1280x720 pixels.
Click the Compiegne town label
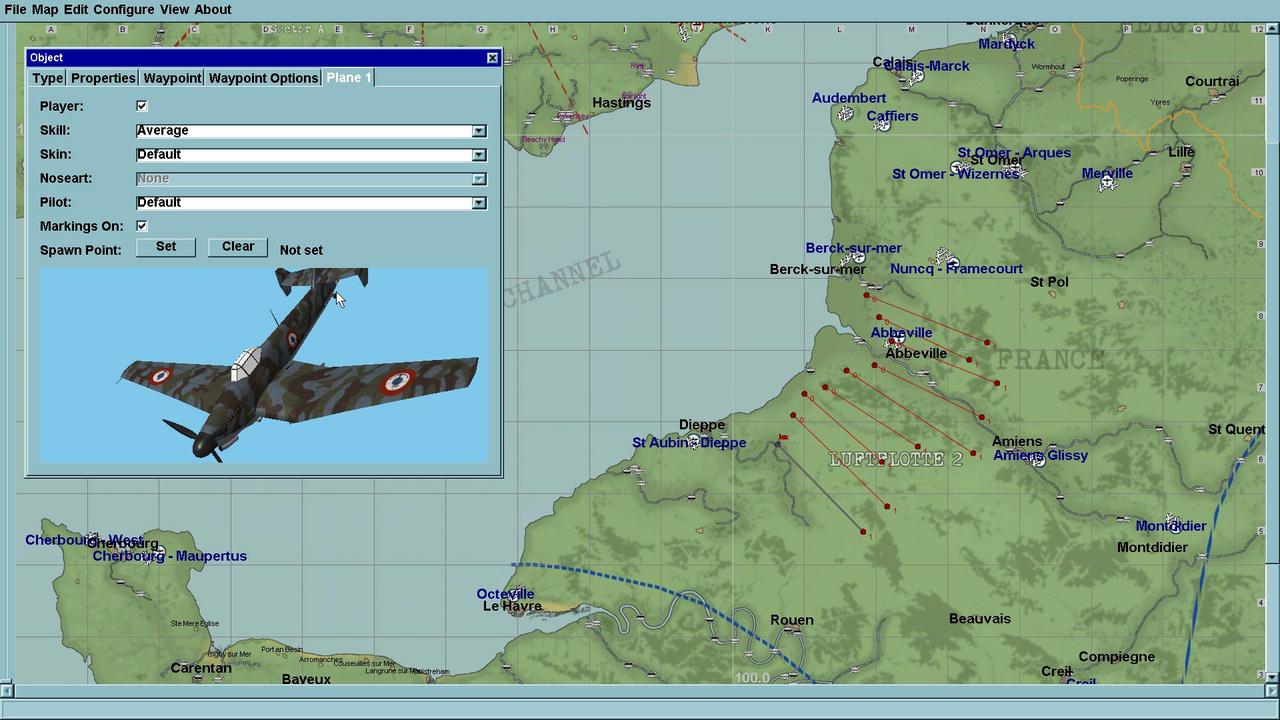pos(1116,657)
